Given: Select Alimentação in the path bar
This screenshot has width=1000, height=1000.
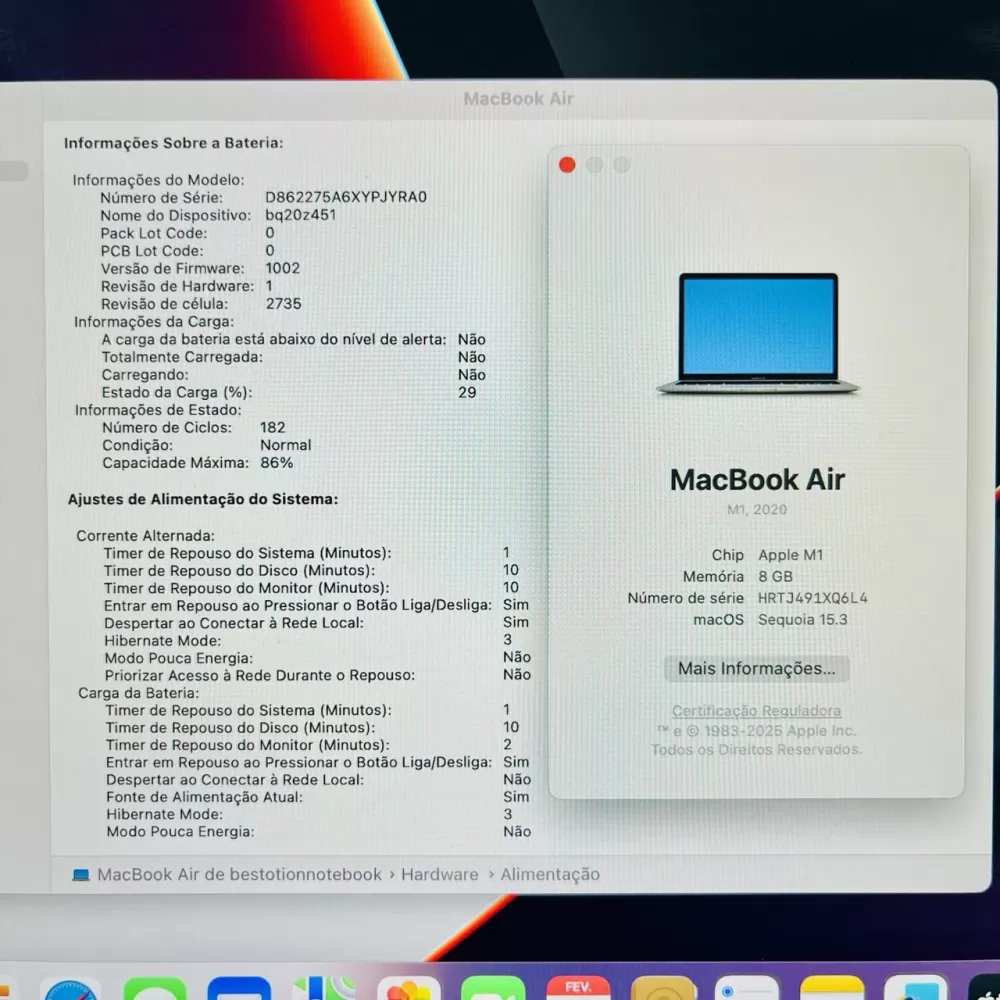Looking at the screenshot, I should pyautogui.click(x=550, y=874).
